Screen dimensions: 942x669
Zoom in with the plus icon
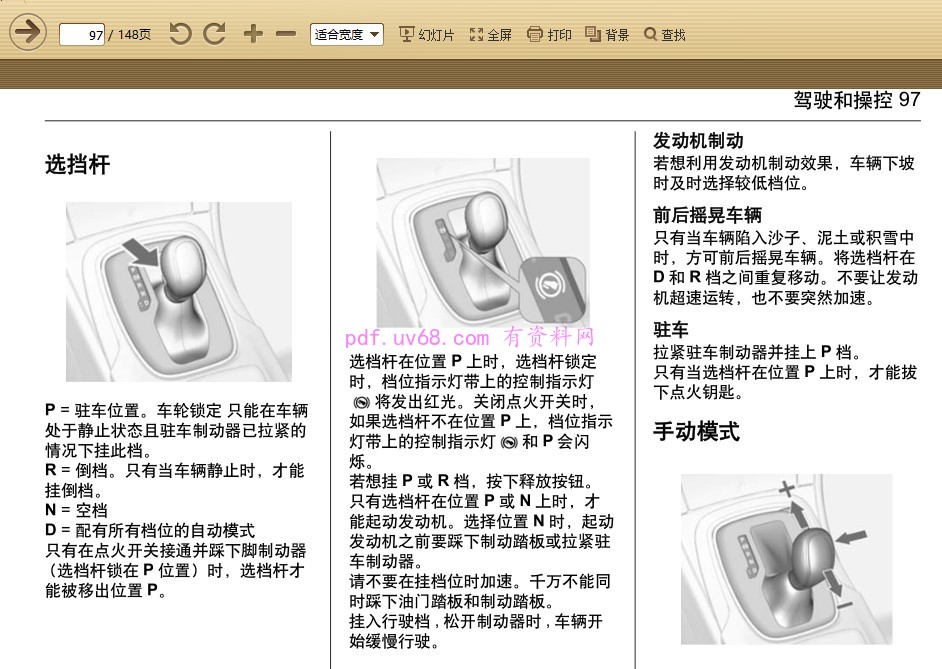(253, 34)
